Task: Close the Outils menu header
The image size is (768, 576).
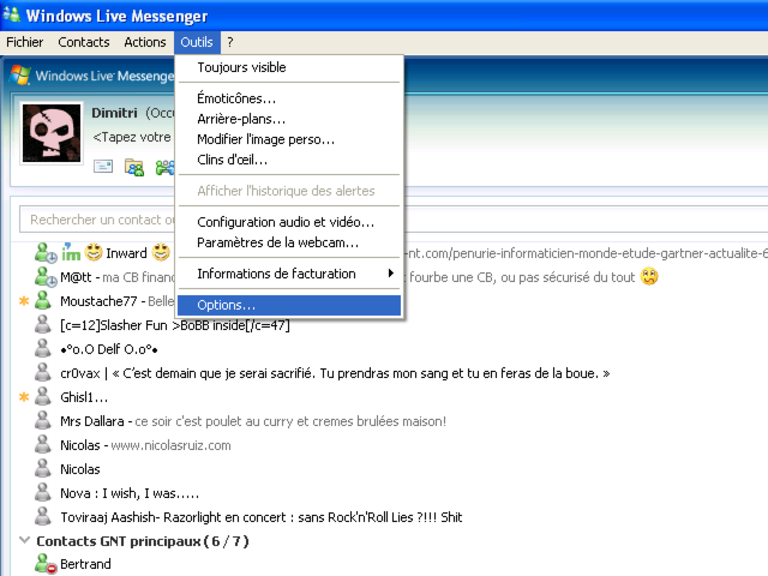Action: click(197, 42)
